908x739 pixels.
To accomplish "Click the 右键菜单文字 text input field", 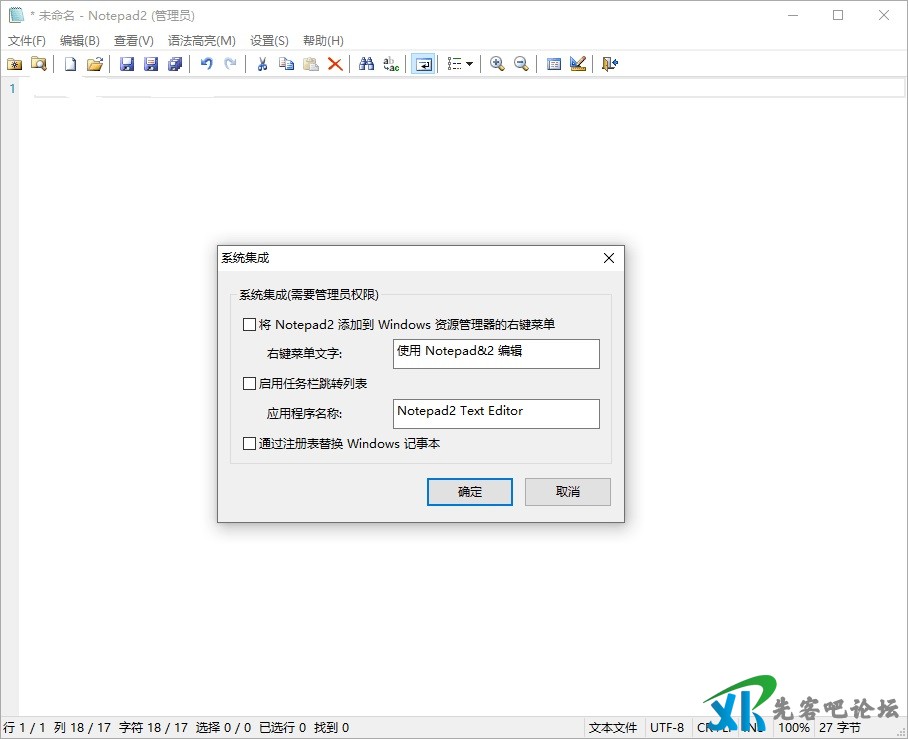I will (496, 354).
